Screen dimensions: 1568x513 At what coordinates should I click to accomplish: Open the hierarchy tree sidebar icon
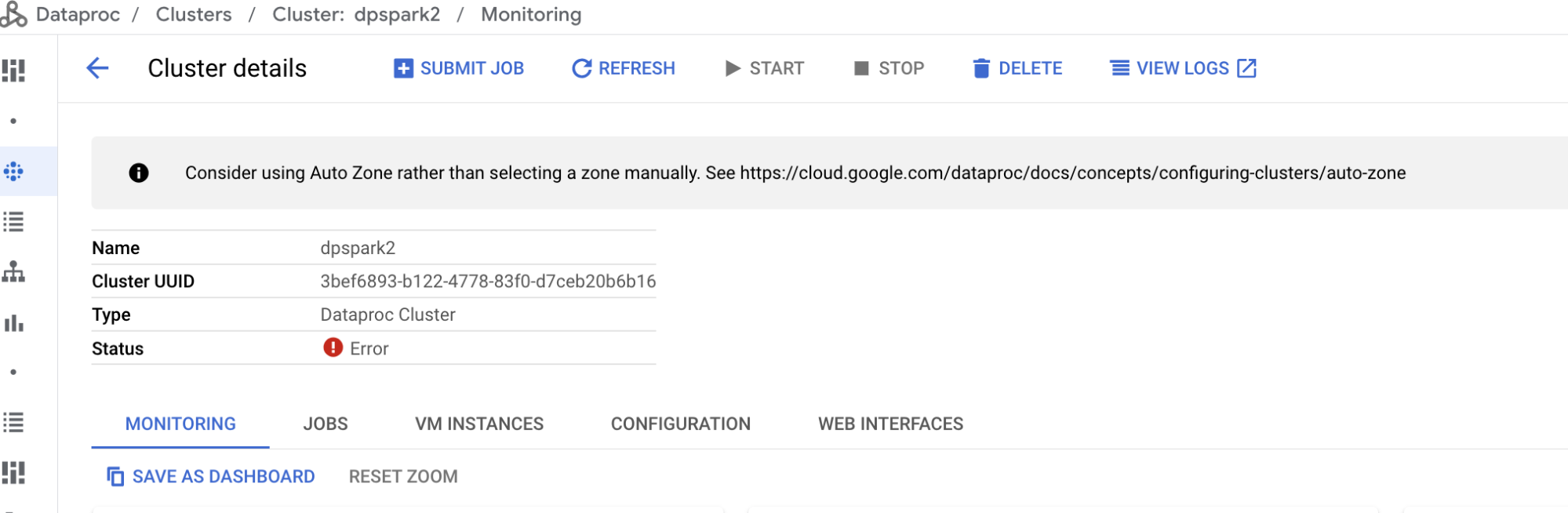pos(13,272)
